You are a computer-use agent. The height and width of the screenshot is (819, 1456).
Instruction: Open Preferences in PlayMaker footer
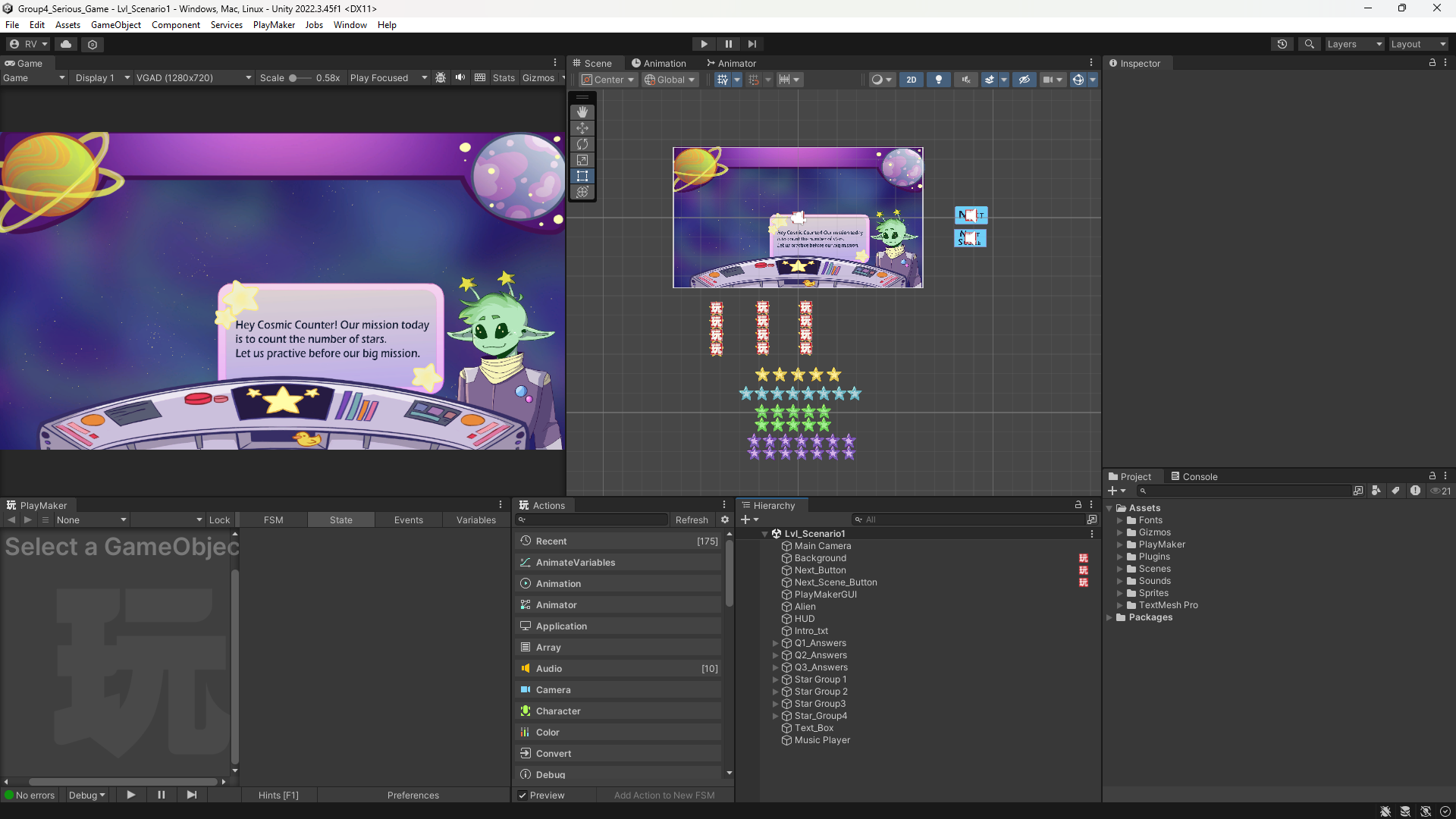413,795
